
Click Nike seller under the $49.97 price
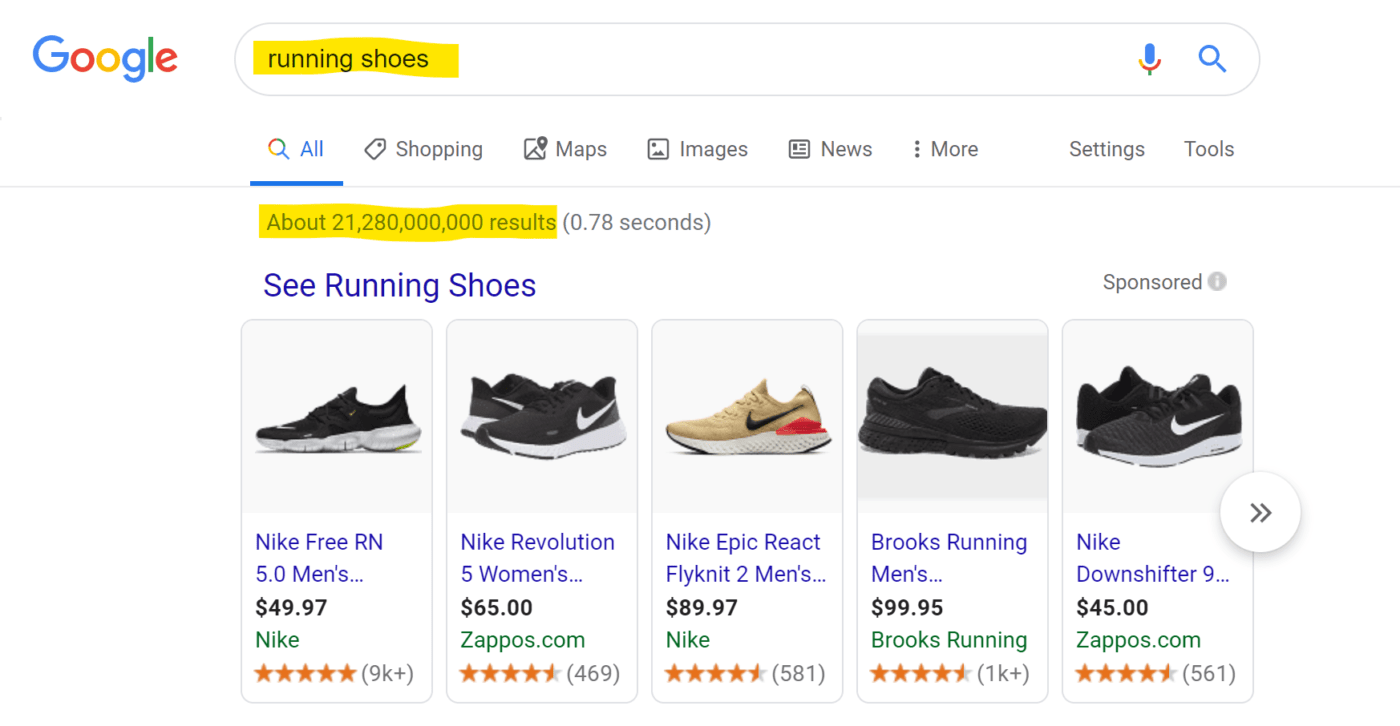tap(277, 640)
